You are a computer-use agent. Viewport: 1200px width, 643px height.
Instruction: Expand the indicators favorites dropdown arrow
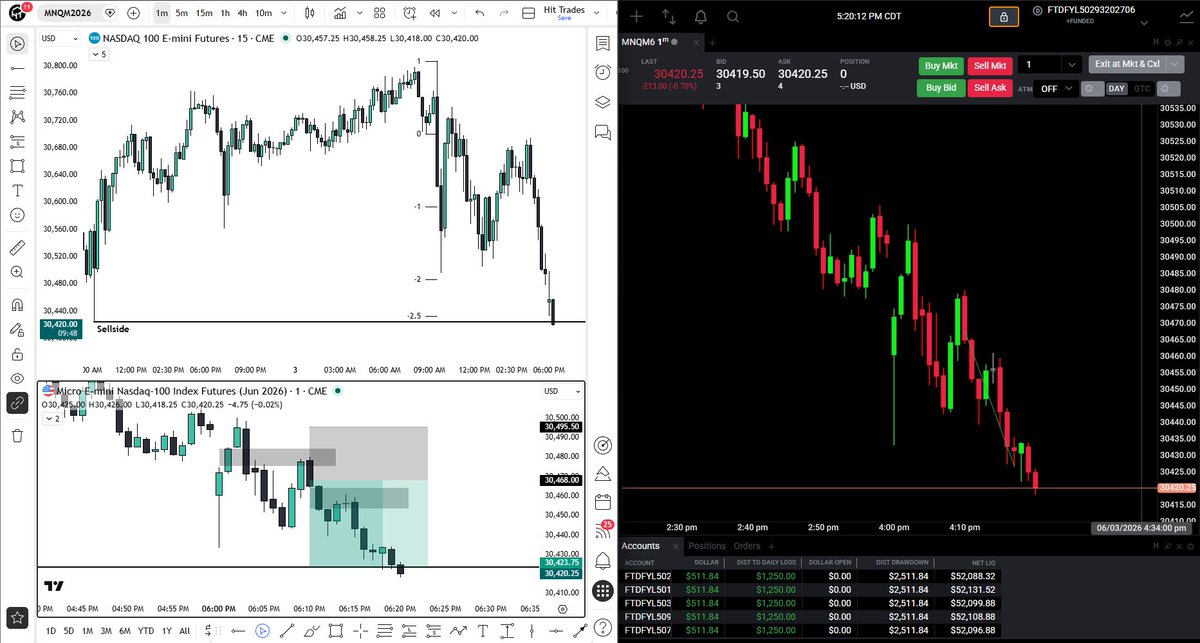(359, 13)
